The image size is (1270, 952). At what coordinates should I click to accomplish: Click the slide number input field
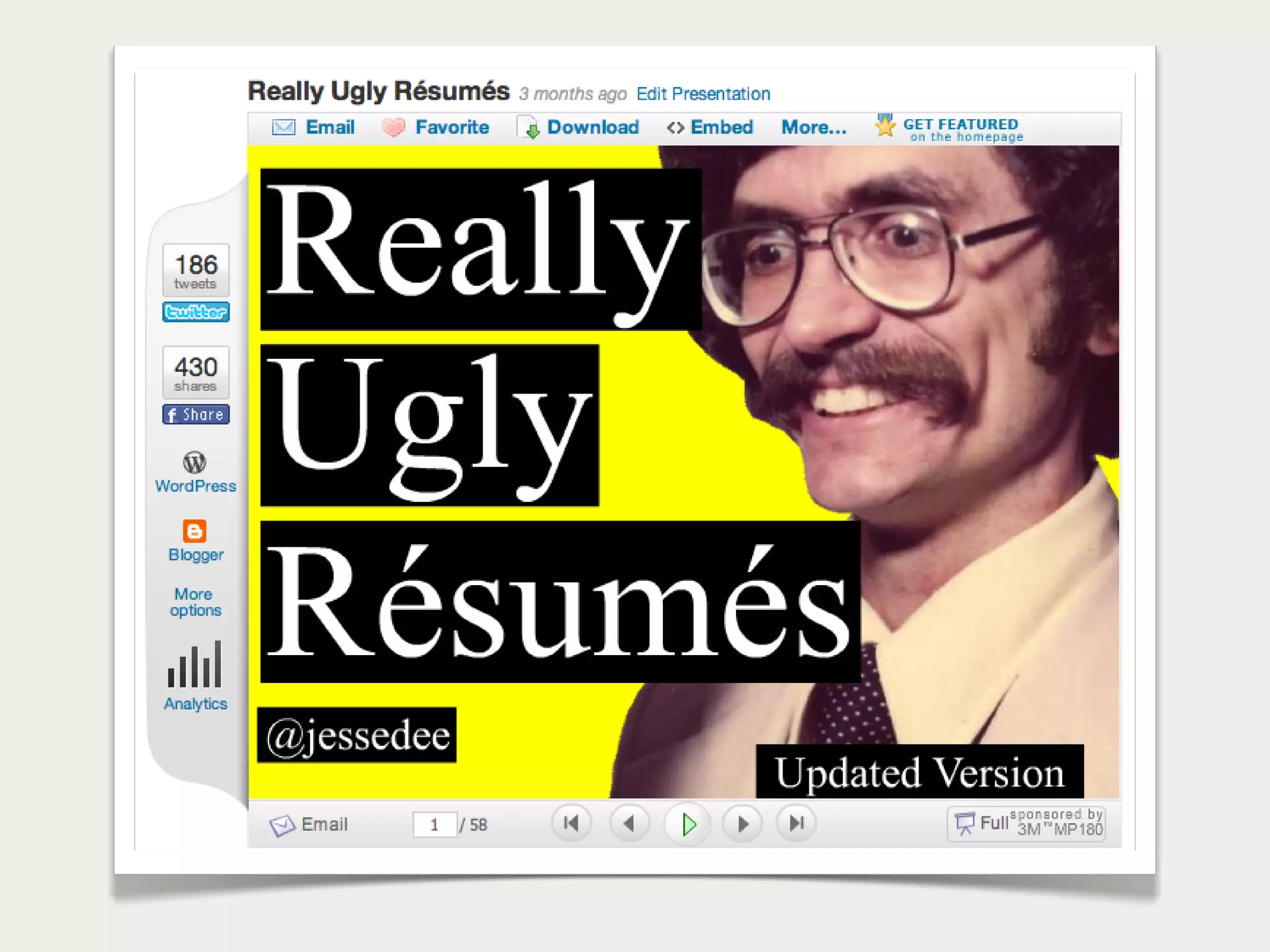435,825
